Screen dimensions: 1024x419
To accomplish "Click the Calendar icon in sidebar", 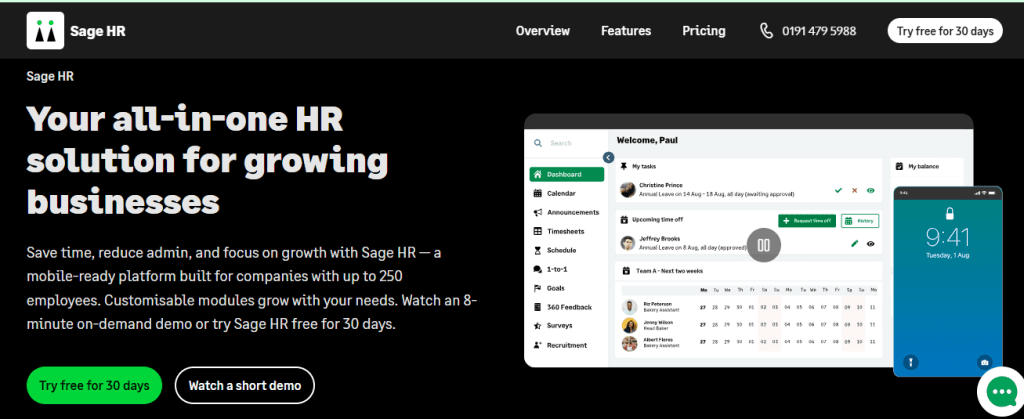I will (x=538, y=193).
